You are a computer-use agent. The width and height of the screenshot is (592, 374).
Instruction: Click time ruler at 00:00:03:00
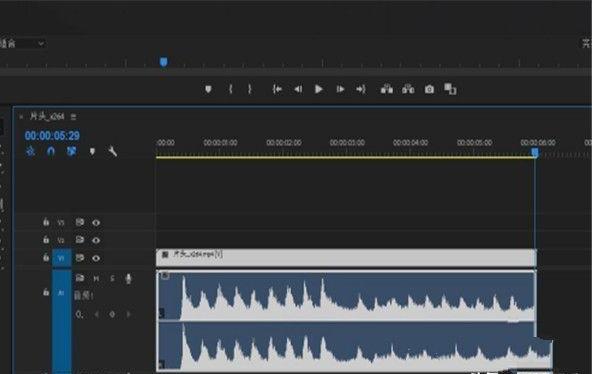[x=347, y=143]
